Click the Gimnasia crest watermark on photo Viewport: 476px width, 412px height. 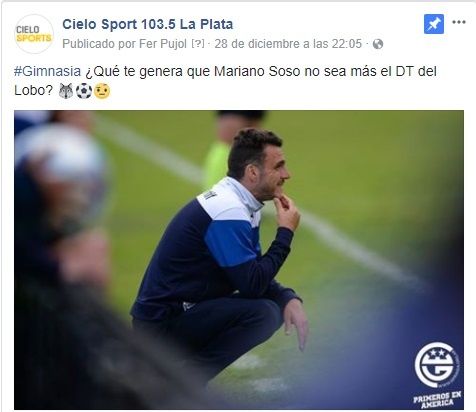[x=437, y=365]
